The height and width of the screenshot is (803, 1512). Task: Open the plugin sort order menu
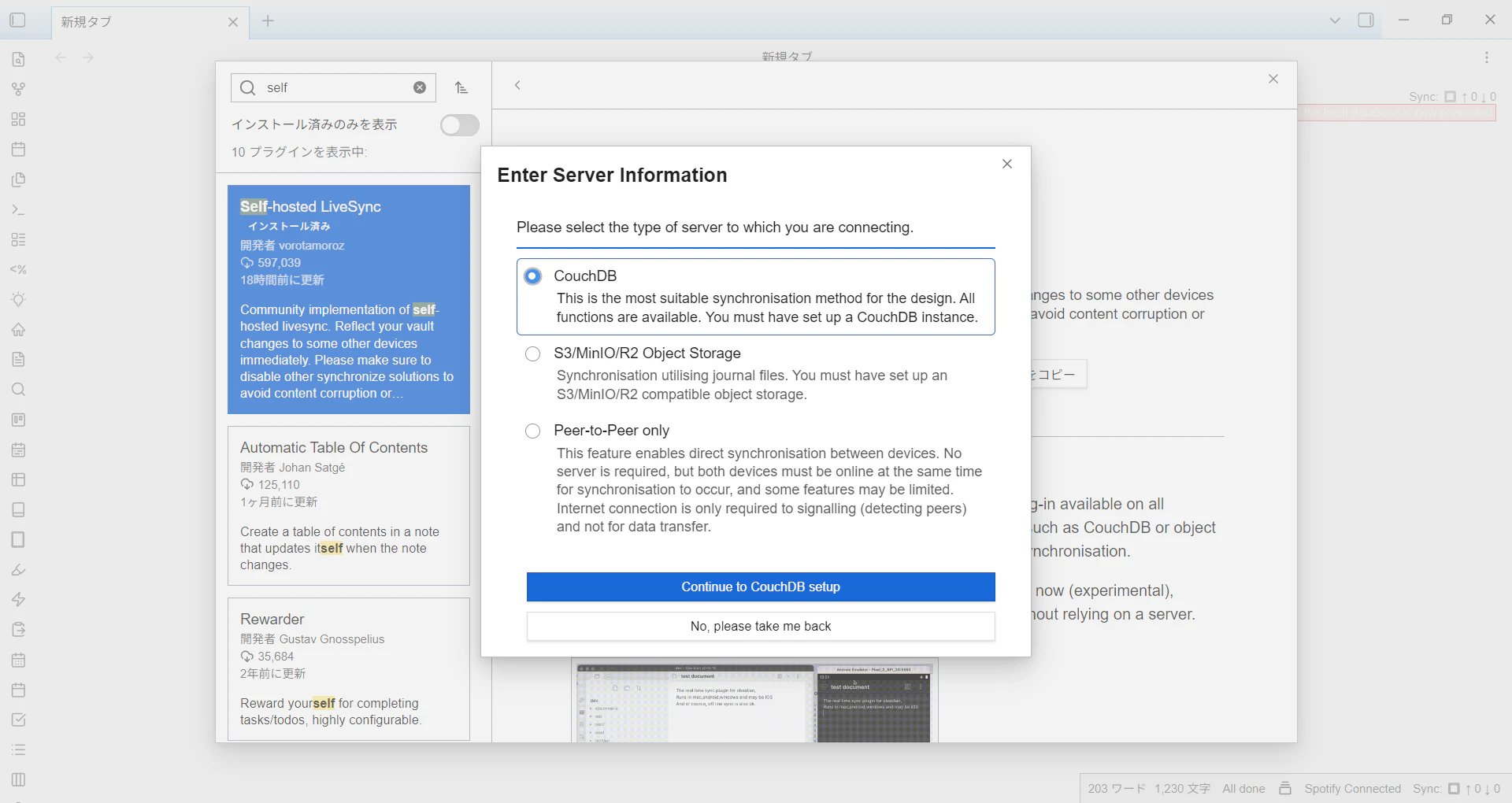462,88
